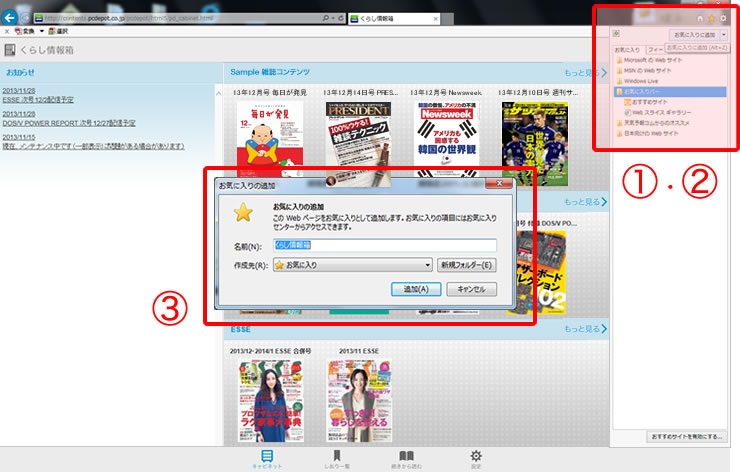
Task: Open the キャビネット cabinet icon
Action: tap(267, 459)
